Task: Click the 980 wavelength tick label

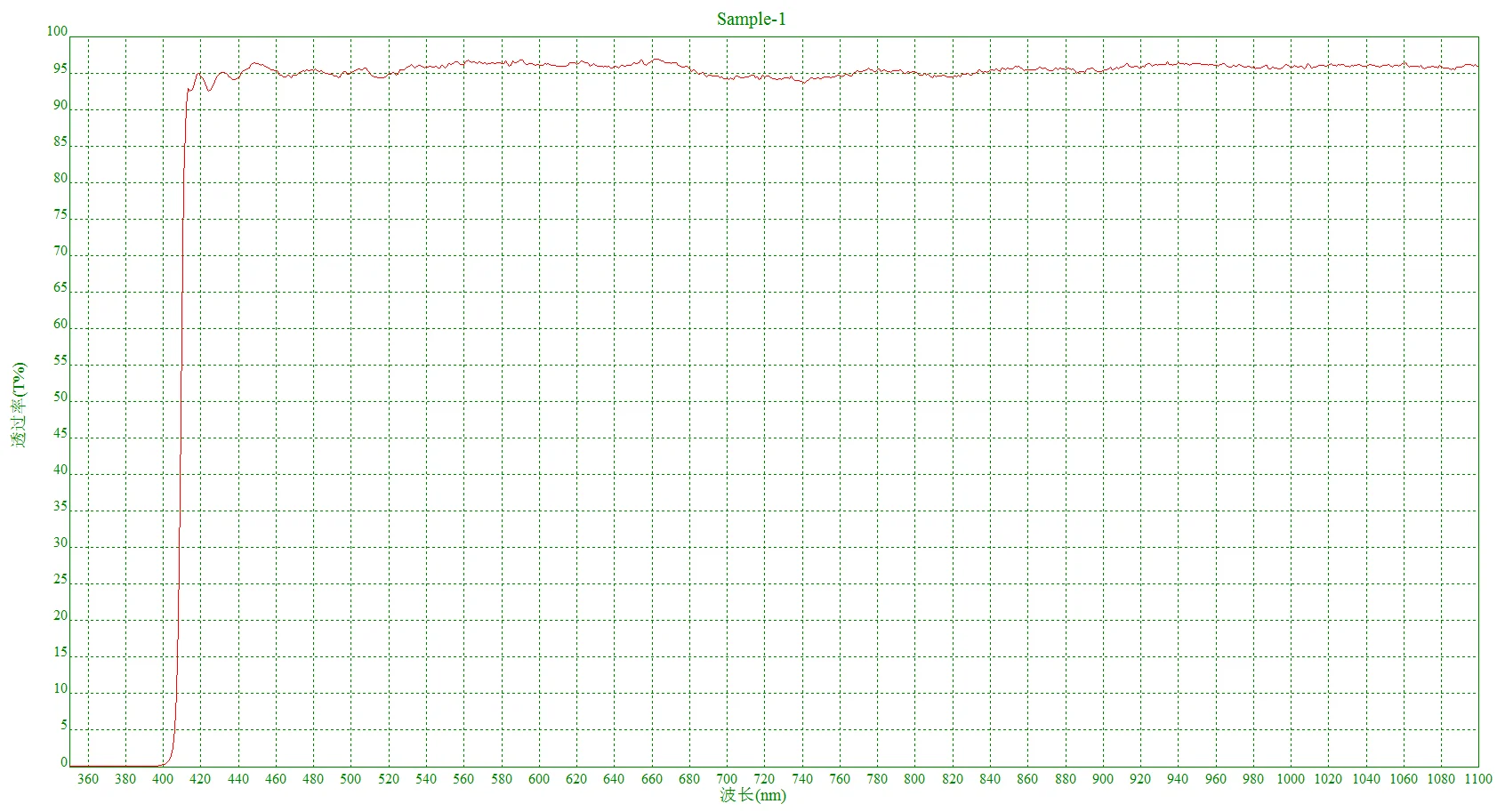Action: pos(1253,779)
